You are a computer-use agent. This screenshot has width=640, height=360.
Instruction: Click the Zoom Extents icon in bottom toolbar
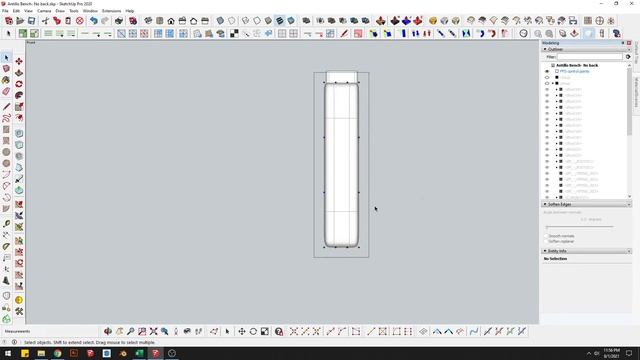[153, 331]
